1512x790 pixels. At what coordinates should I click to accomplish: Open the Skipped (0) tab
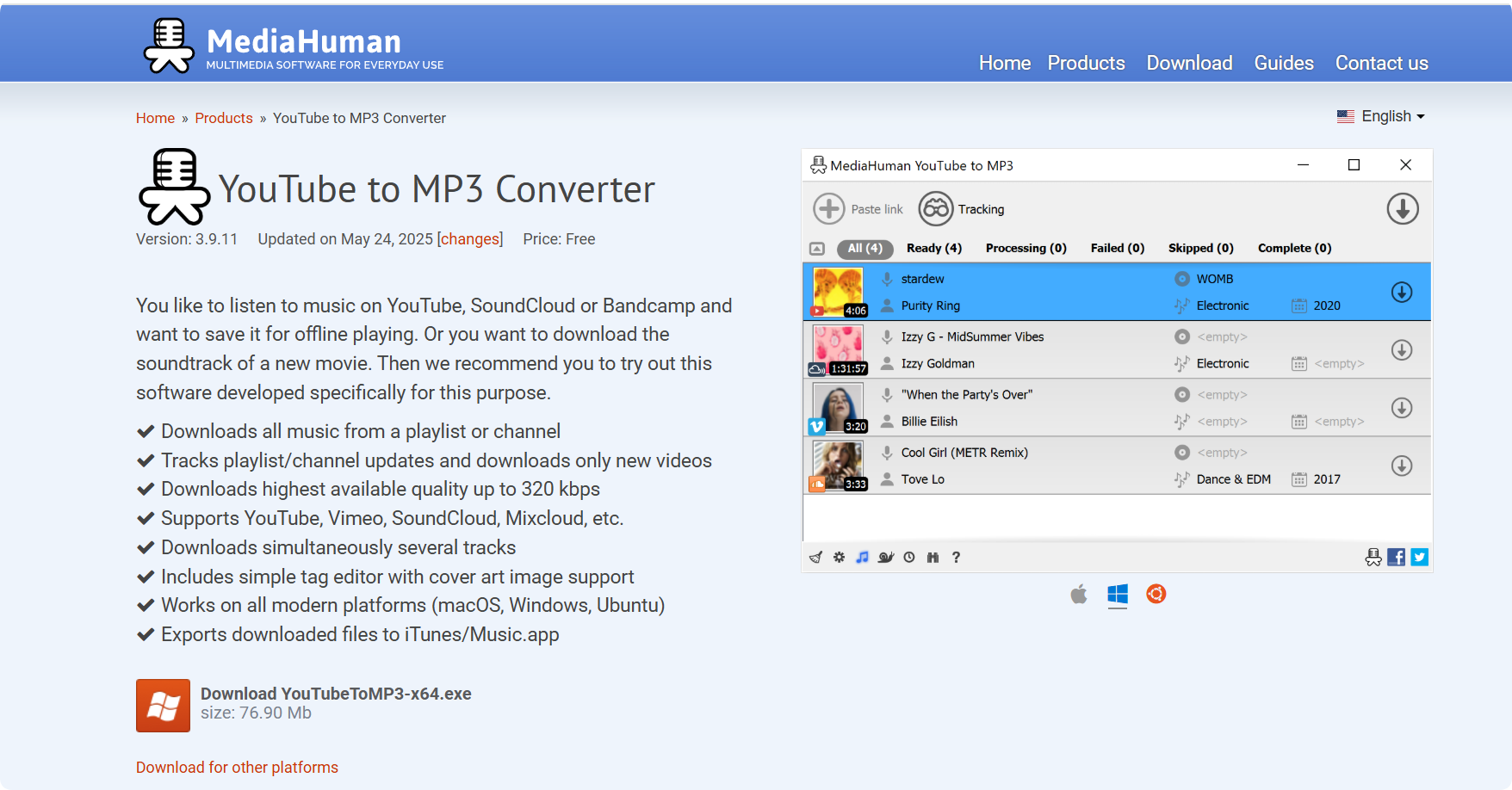pyautogui.click(x=1201, y=249)
